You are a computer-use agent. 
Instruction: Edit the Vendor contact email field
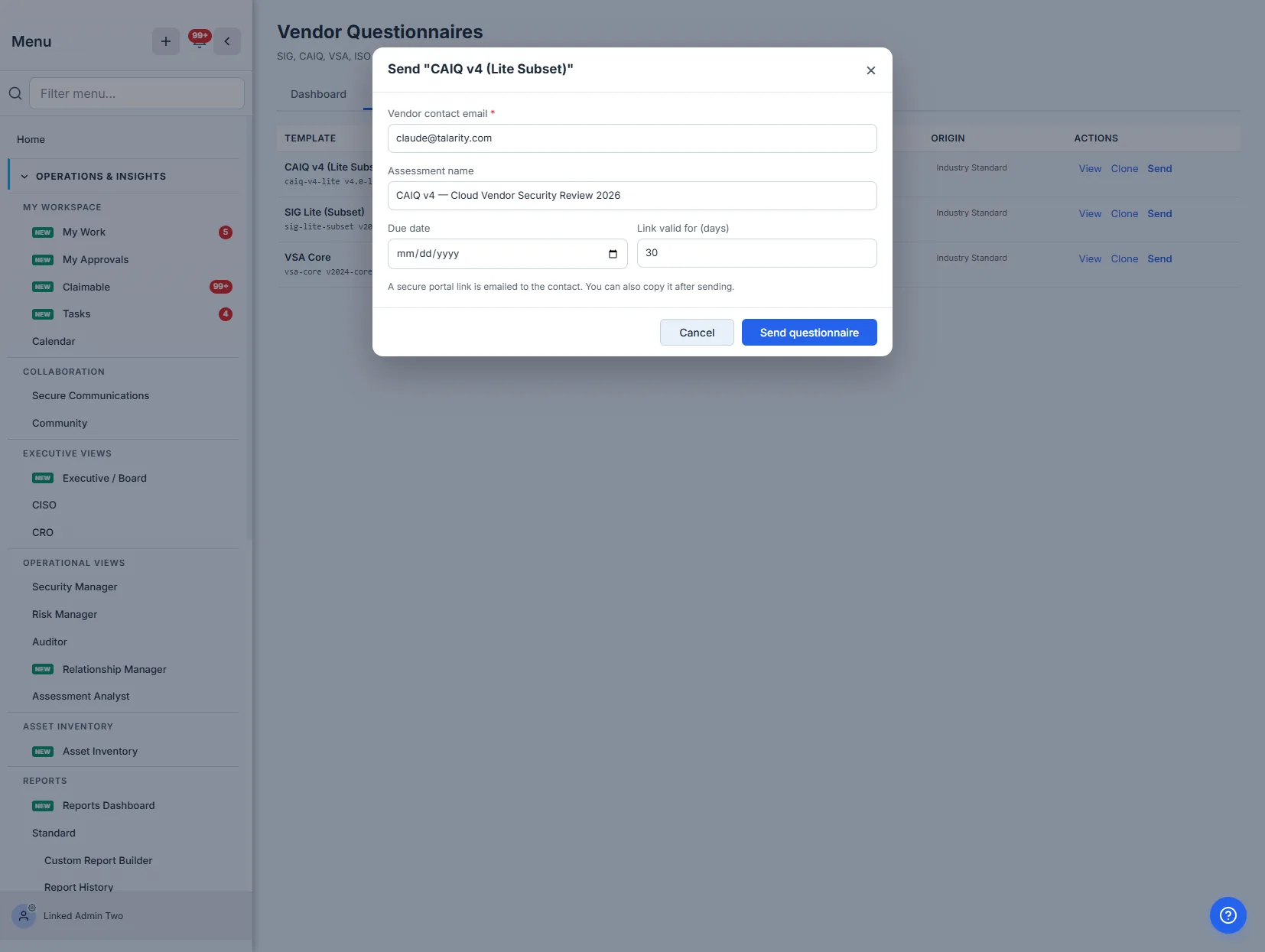click(632, 138)
